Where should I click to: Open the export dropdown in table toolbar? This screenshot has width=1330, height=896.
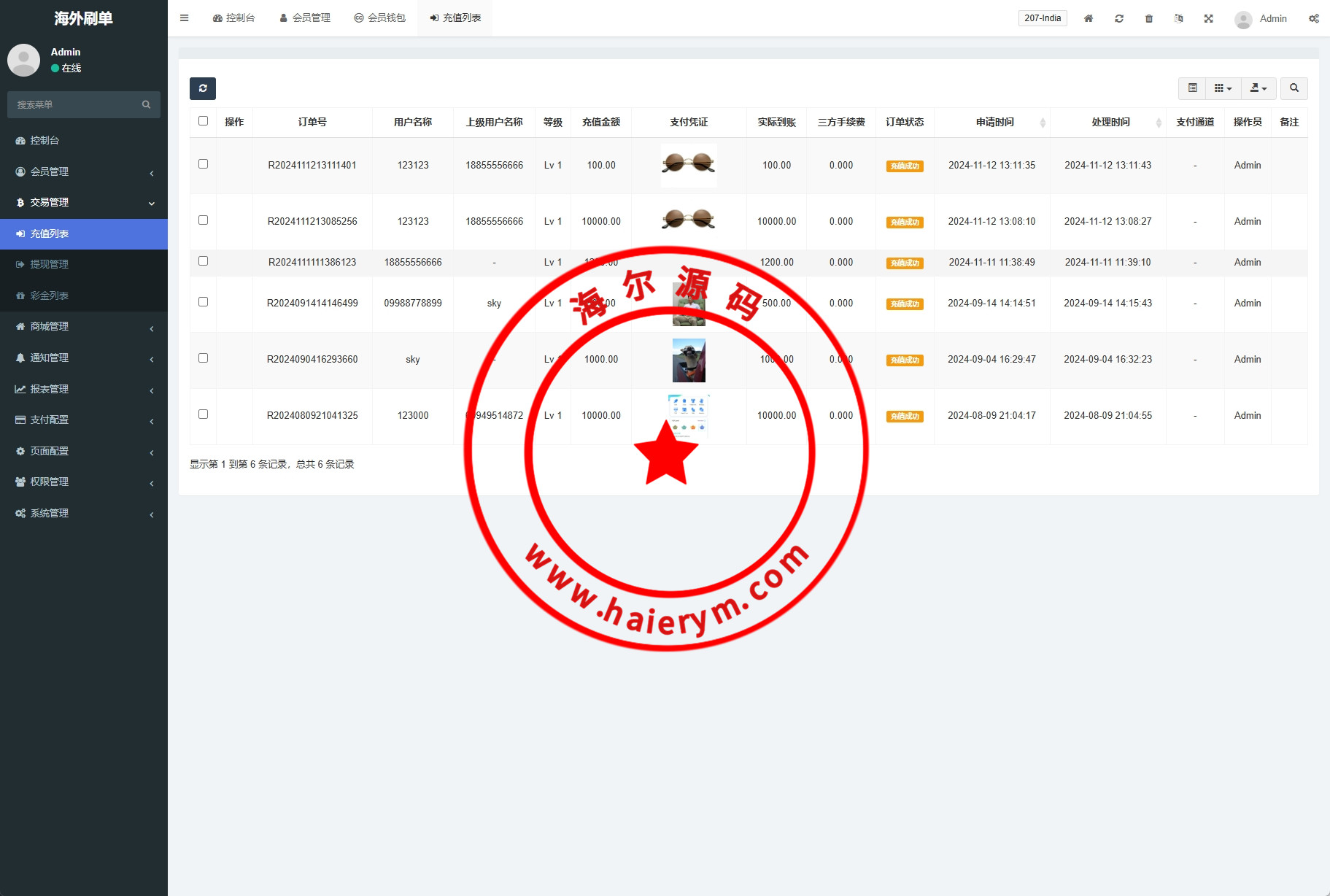[1259, 88]
